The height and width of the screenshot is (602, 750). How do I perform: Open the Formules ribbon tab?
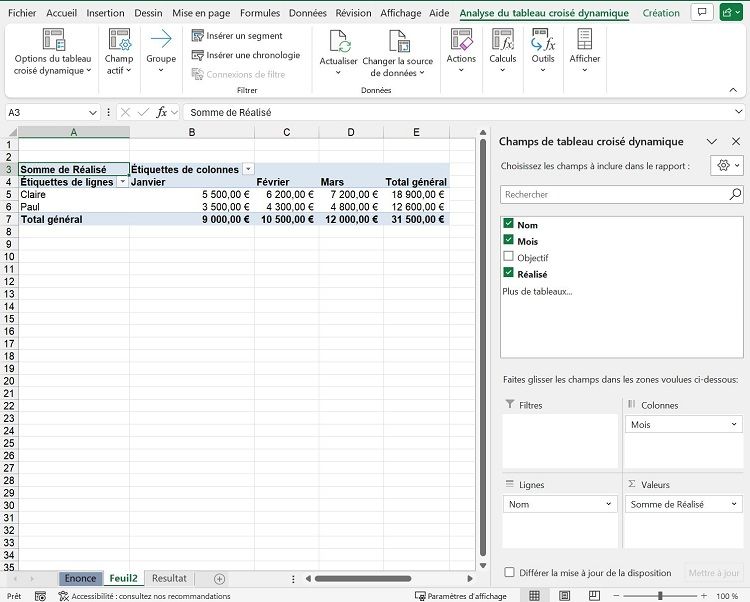pyautogui.click(x=260, y=14)
